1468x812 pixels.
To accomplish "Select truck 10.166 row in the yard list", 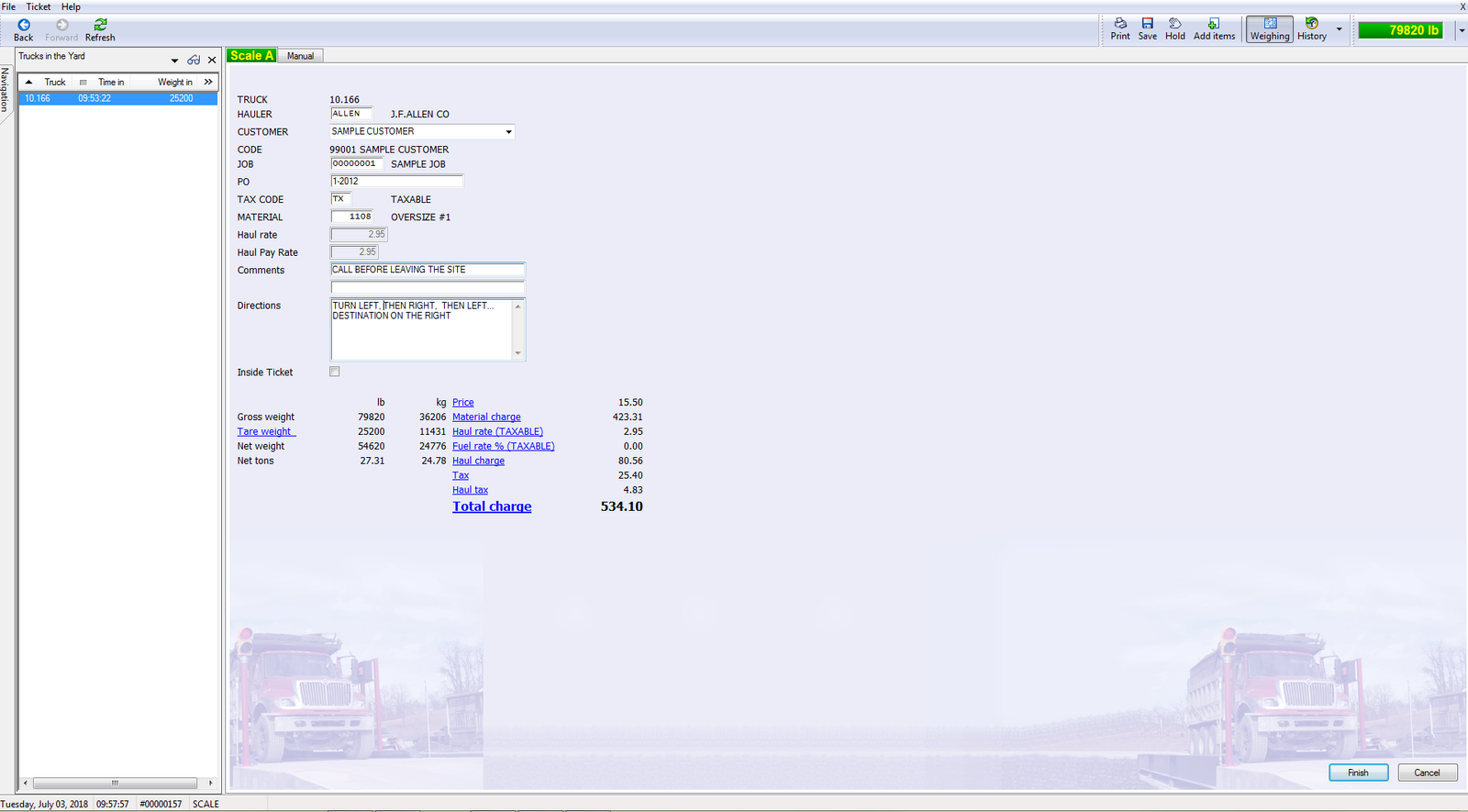I will click(117, 98).
